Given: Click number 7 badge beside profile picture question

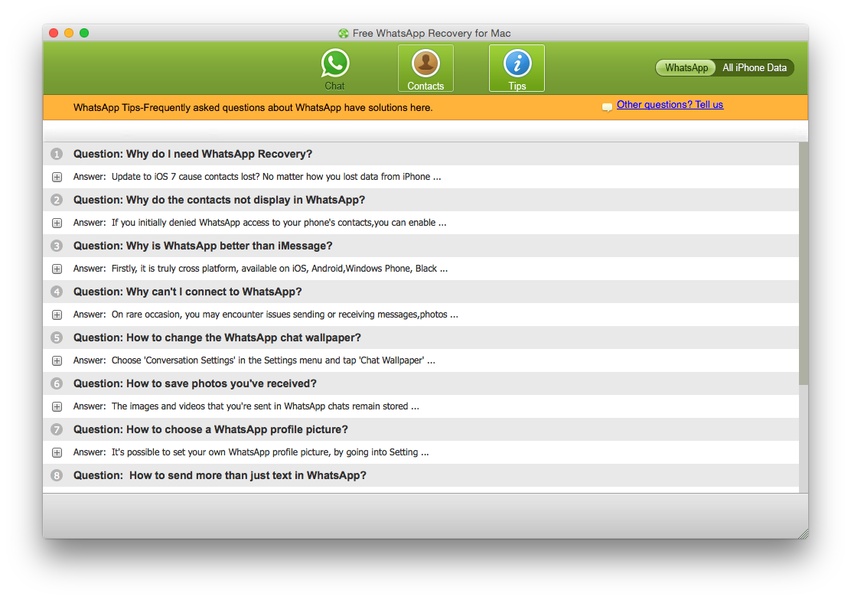Looking at the screenshot, I should 57,430.
